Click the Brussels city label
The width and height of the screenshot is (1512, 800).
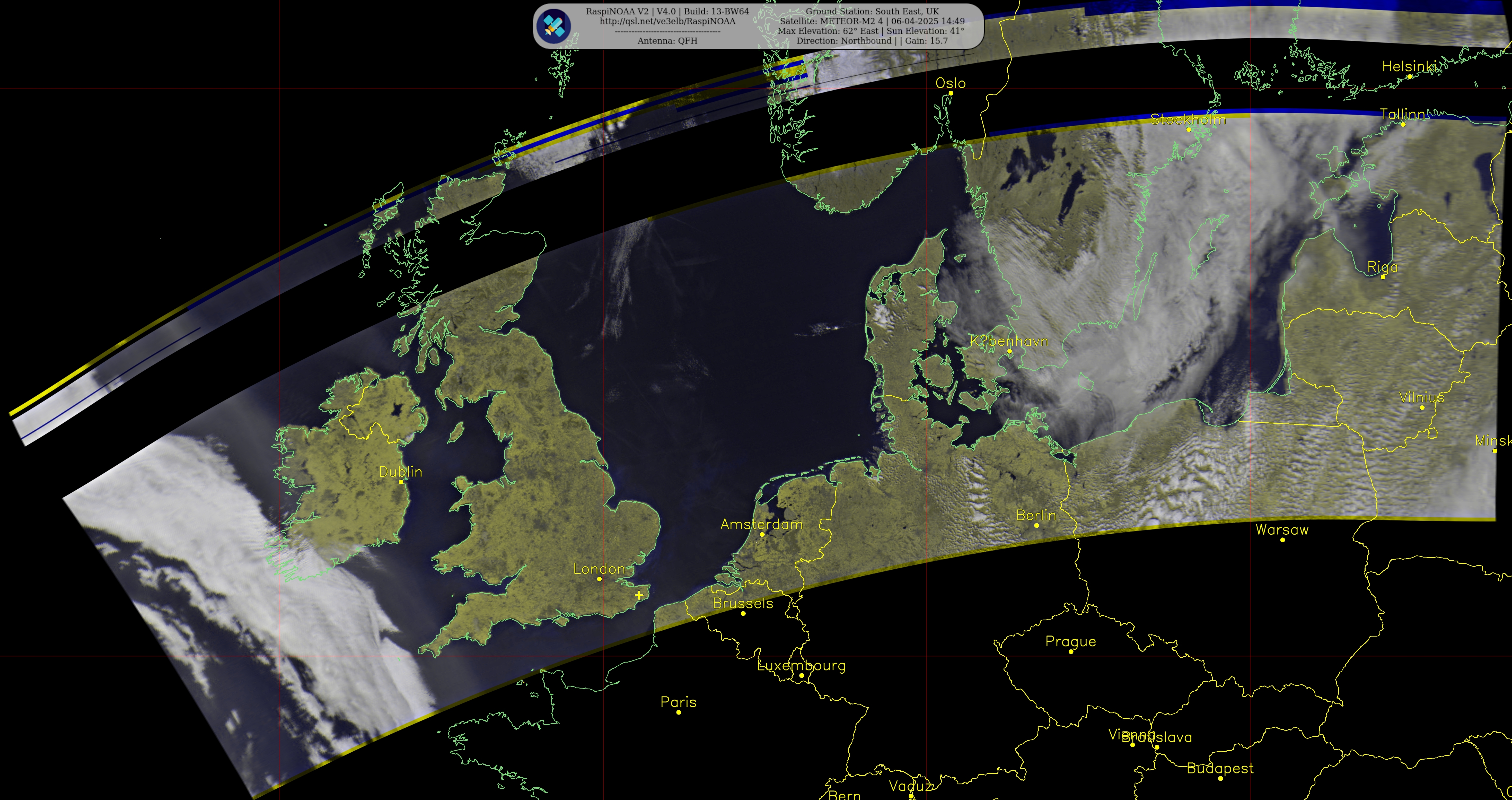(743, 603)
